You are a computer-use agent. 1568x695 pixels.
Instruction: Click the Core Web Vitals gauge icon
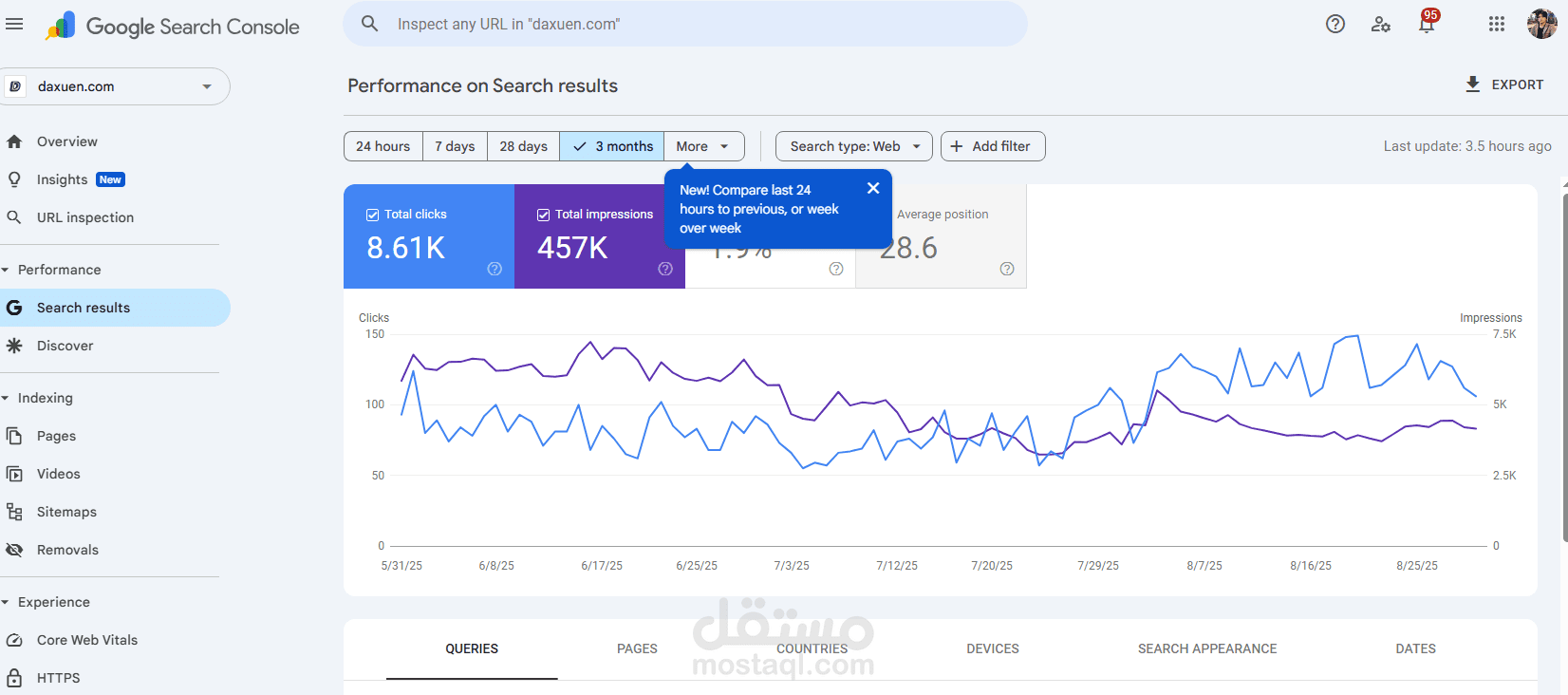point(14,640)
